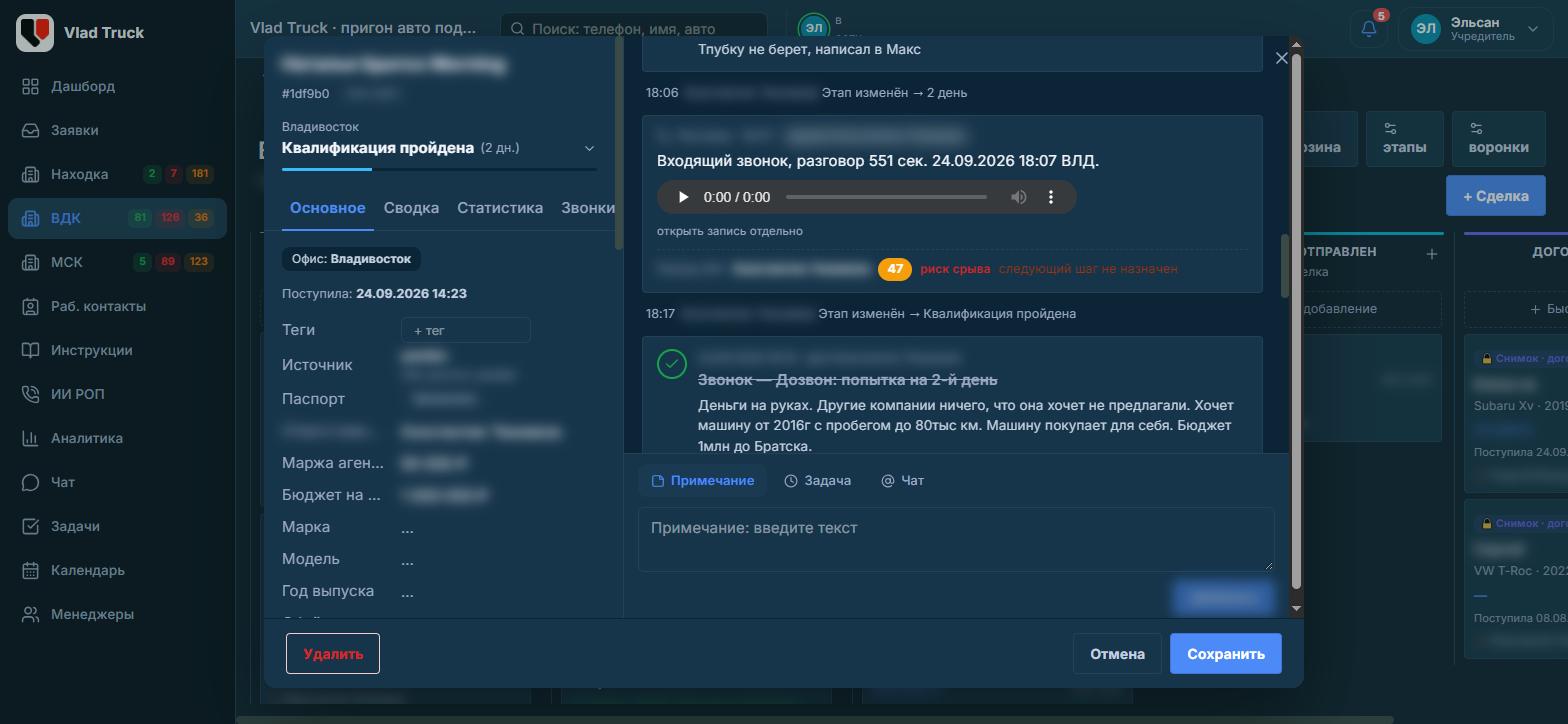Click the Удалить button
The height and width of the screenshot is (724, 1568).
coord(333,654)
